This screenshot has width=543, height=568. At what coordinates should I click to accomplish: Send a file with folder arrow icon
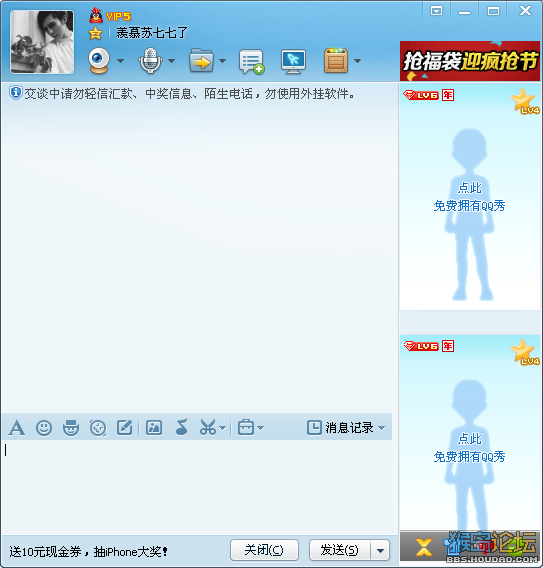pos(201,60)
